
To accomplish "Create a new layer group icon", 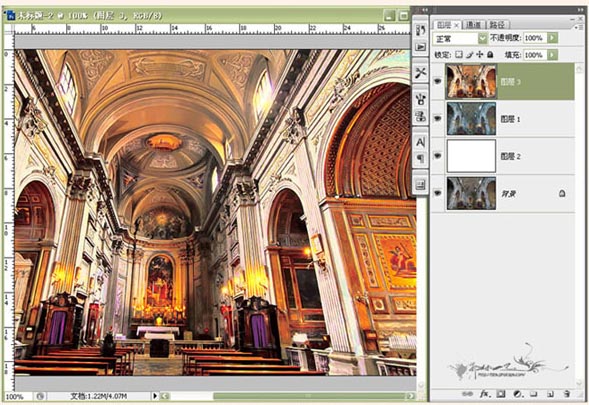I will coord(534,394).
